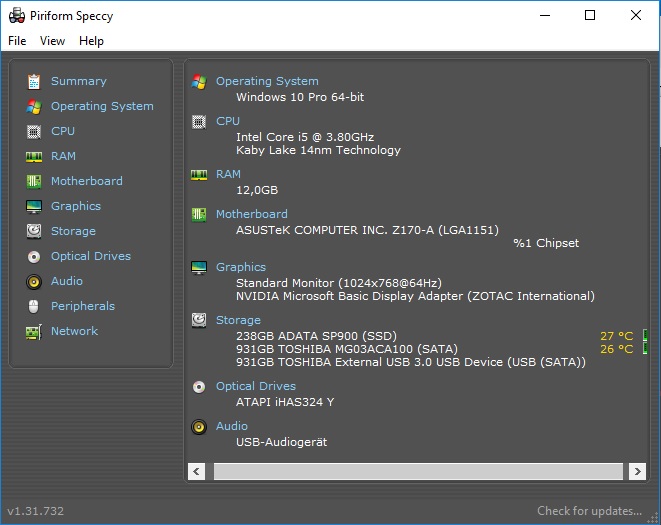Open Audio section in sidebar
The height and width of the screenshot is (525, 661).
[x=67, y=281]
